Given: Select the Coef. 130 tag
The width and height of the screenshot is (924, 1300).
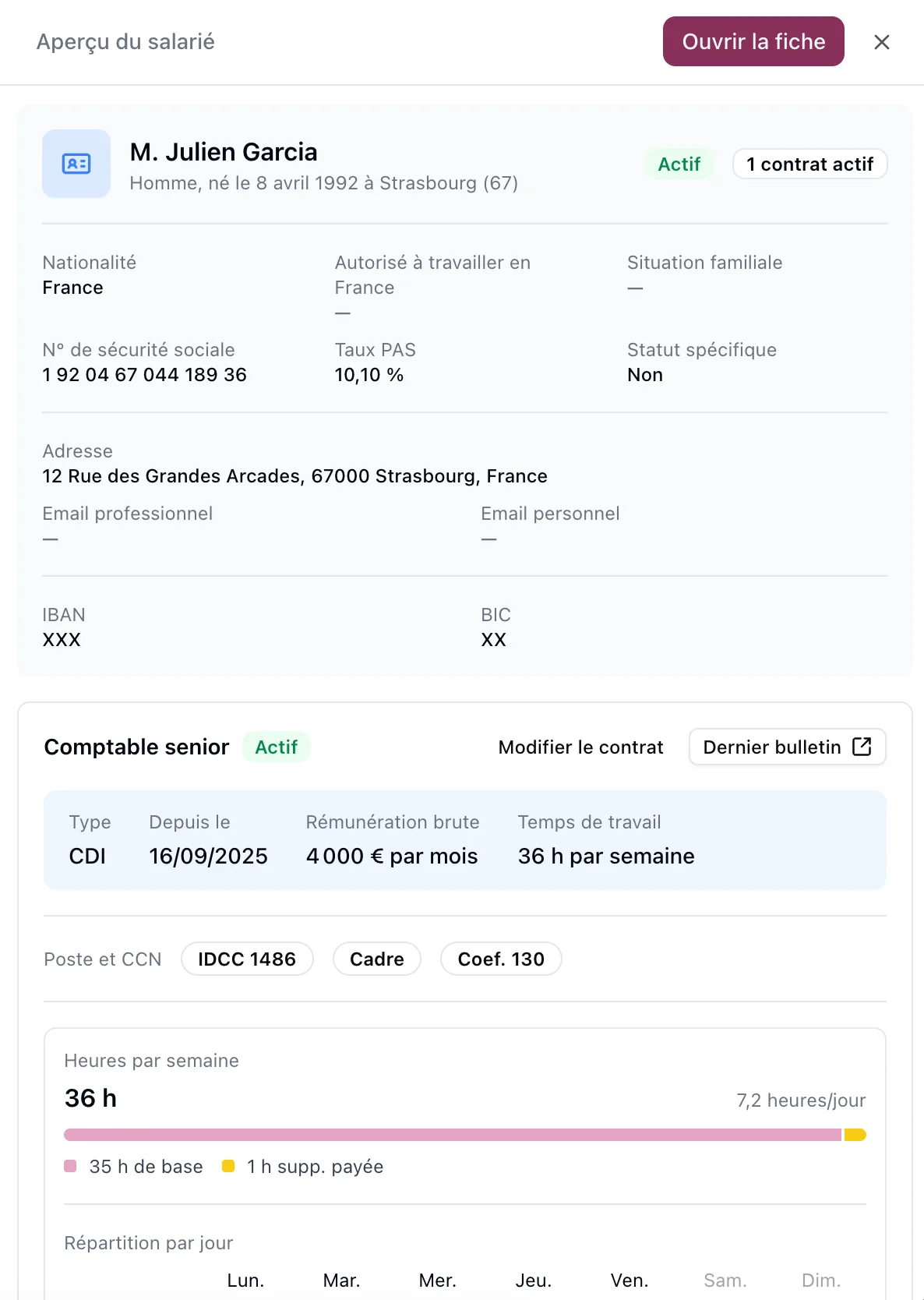Looking at the screenshot, I should point(501,959).
